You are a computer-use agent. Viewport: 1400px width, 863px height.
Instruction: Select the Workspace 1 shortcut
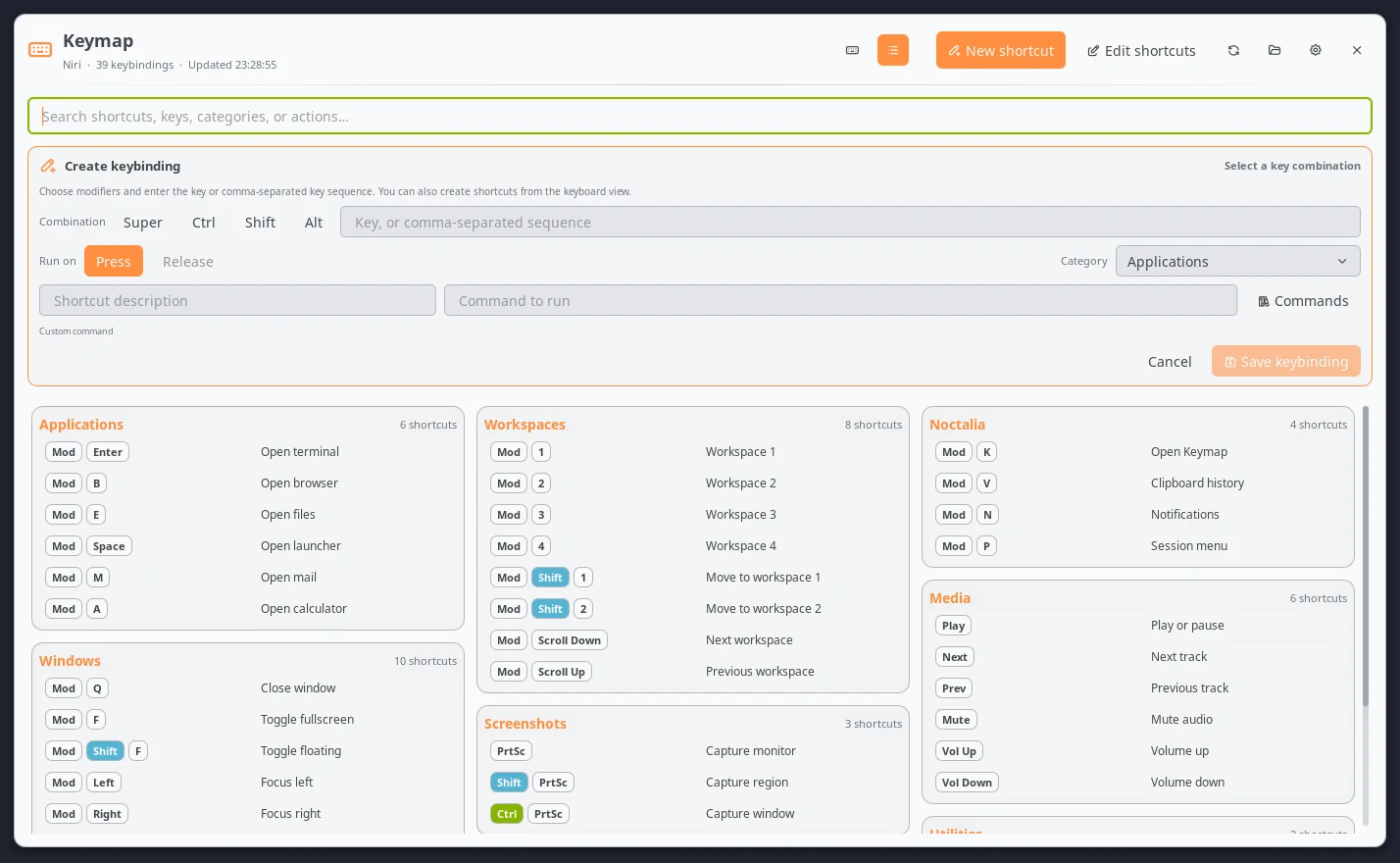pos(693,452)
